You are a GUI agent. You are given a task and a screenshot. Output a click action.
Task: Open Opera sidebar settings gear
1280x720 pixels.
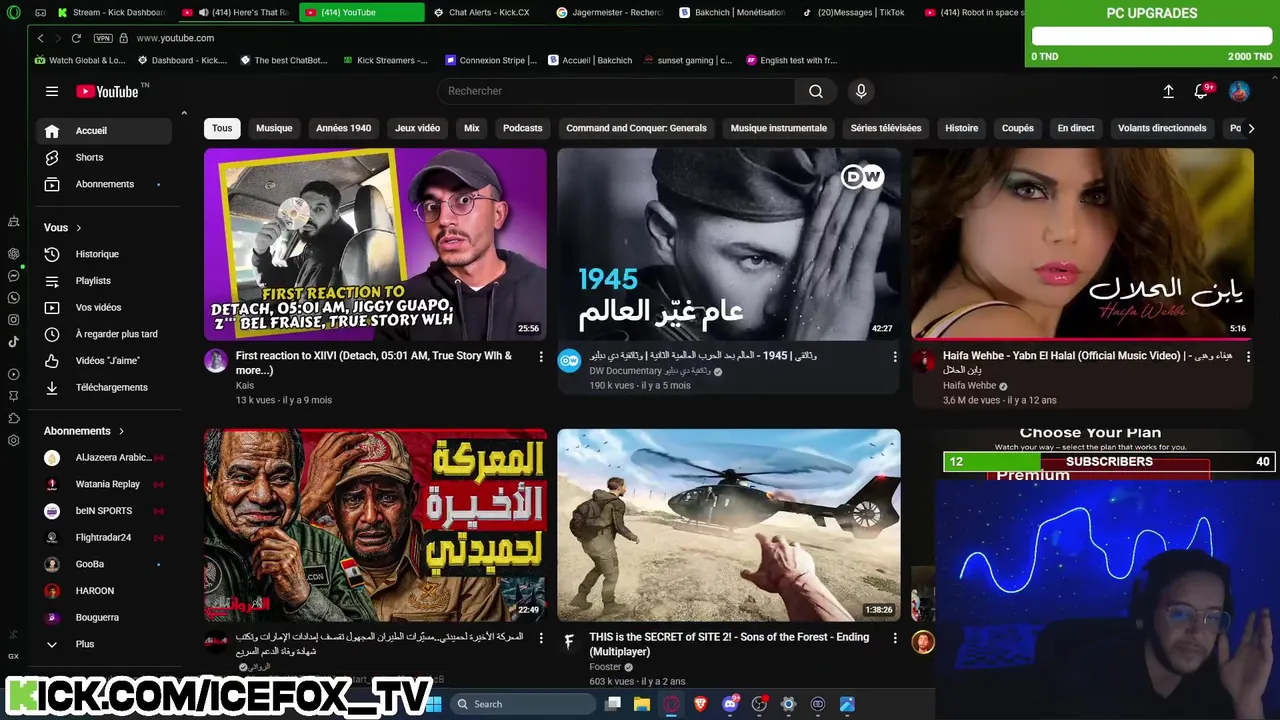[13, 440]
